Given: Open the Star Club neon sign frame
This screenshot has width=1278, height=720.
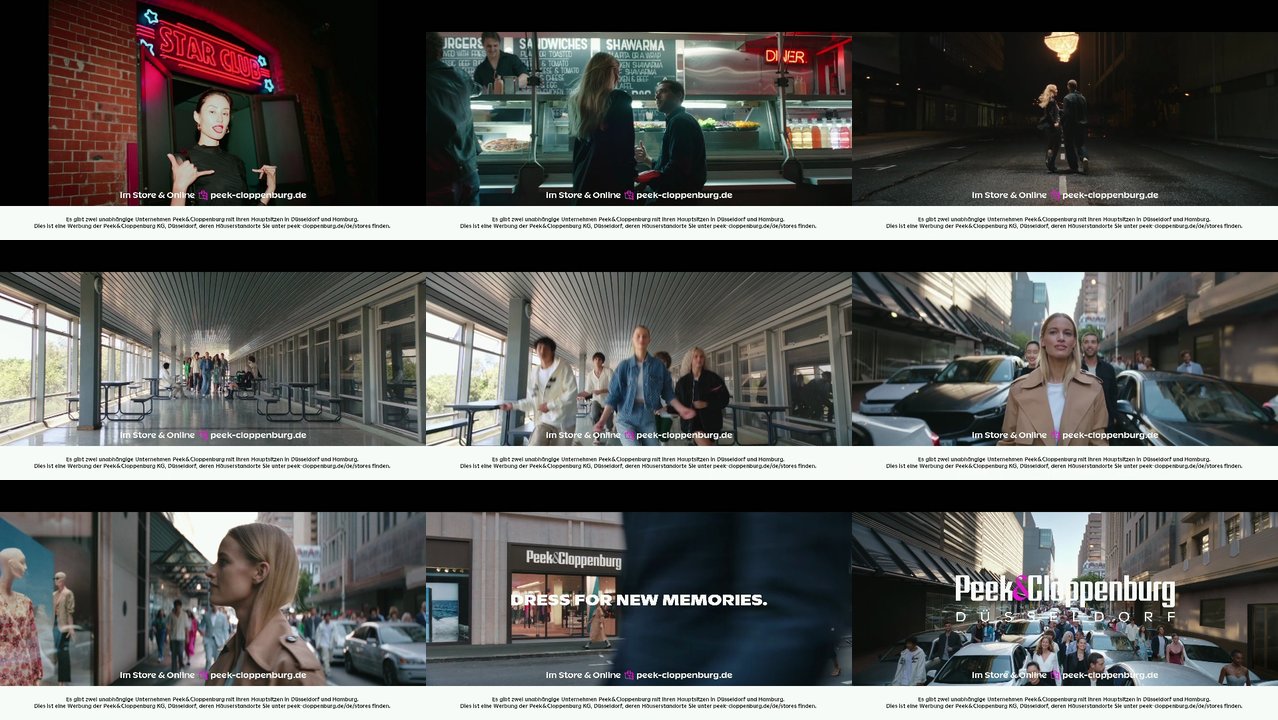Looking at the screenshot, I should 213,119.
